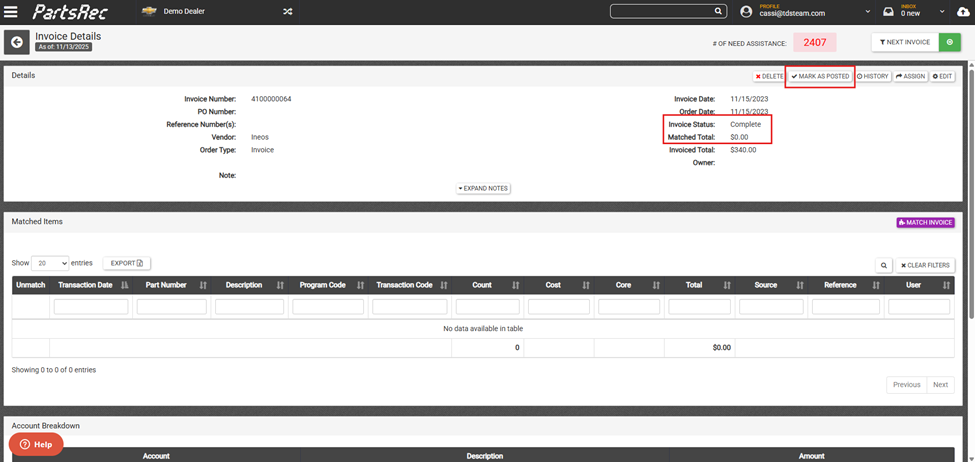The height and width of the screenshot is (462, 975).
Task: Click the Count filter field
Action: point(488,307)
